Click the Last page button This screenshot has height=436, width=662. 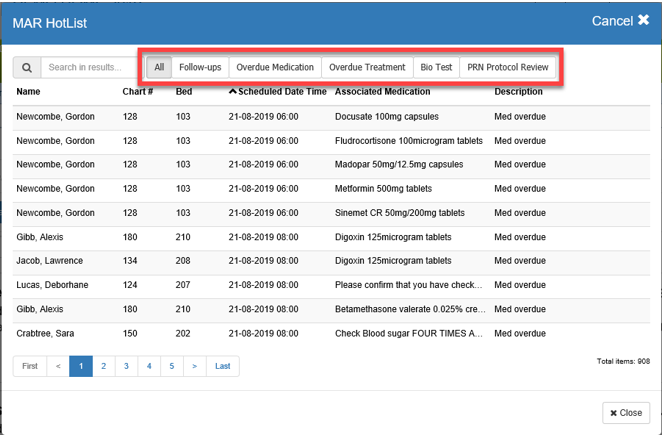(x=222, y=366)
